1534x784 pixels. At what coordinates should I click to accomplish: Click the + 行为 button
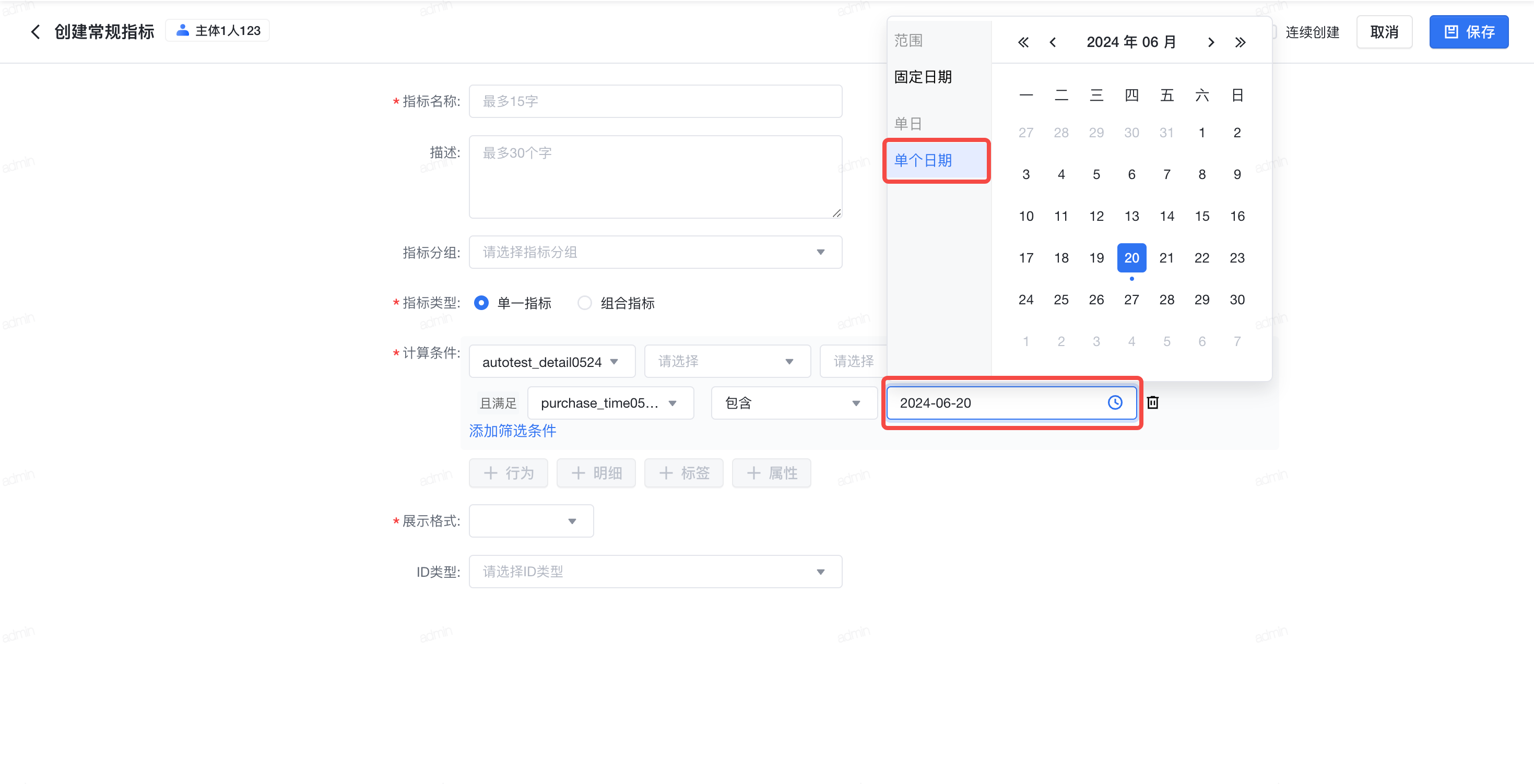pos(508,473)
